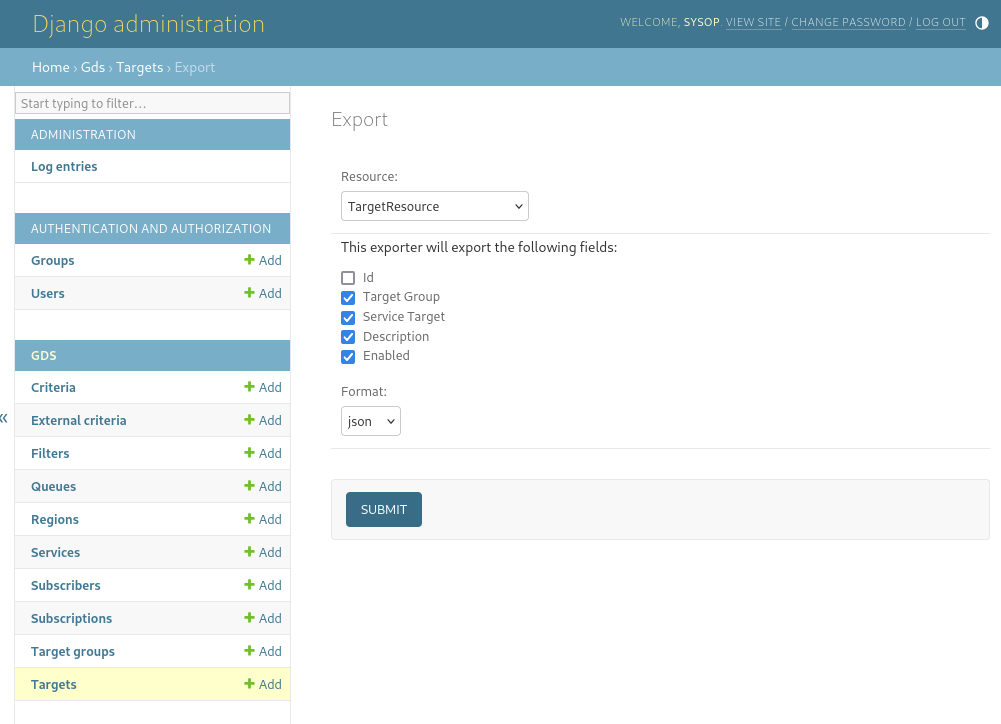1001x724 pixels.
Task: Open Regions model list
Action: (x=55, y=519)
